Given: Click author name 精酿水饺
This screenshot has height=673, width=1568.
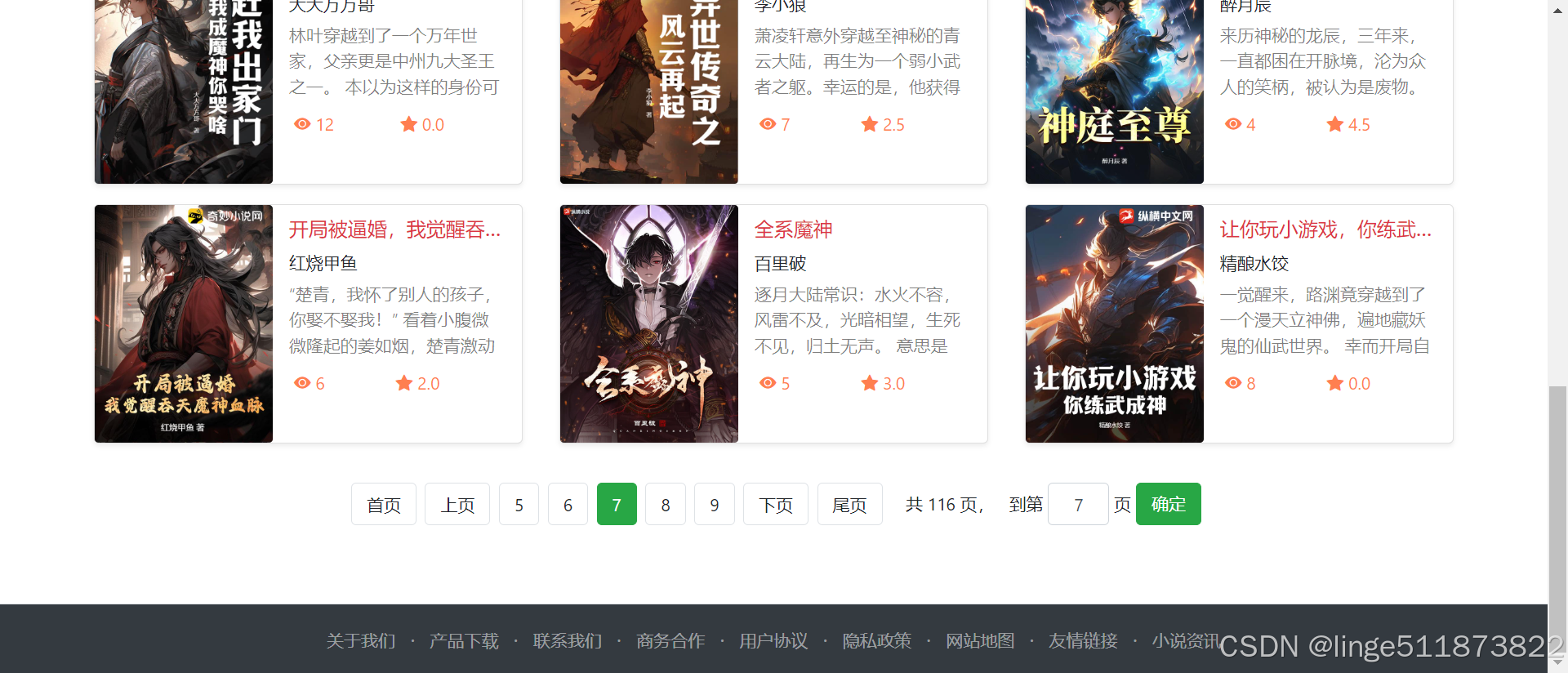Looking at the screenshot, I should 1254,263.
